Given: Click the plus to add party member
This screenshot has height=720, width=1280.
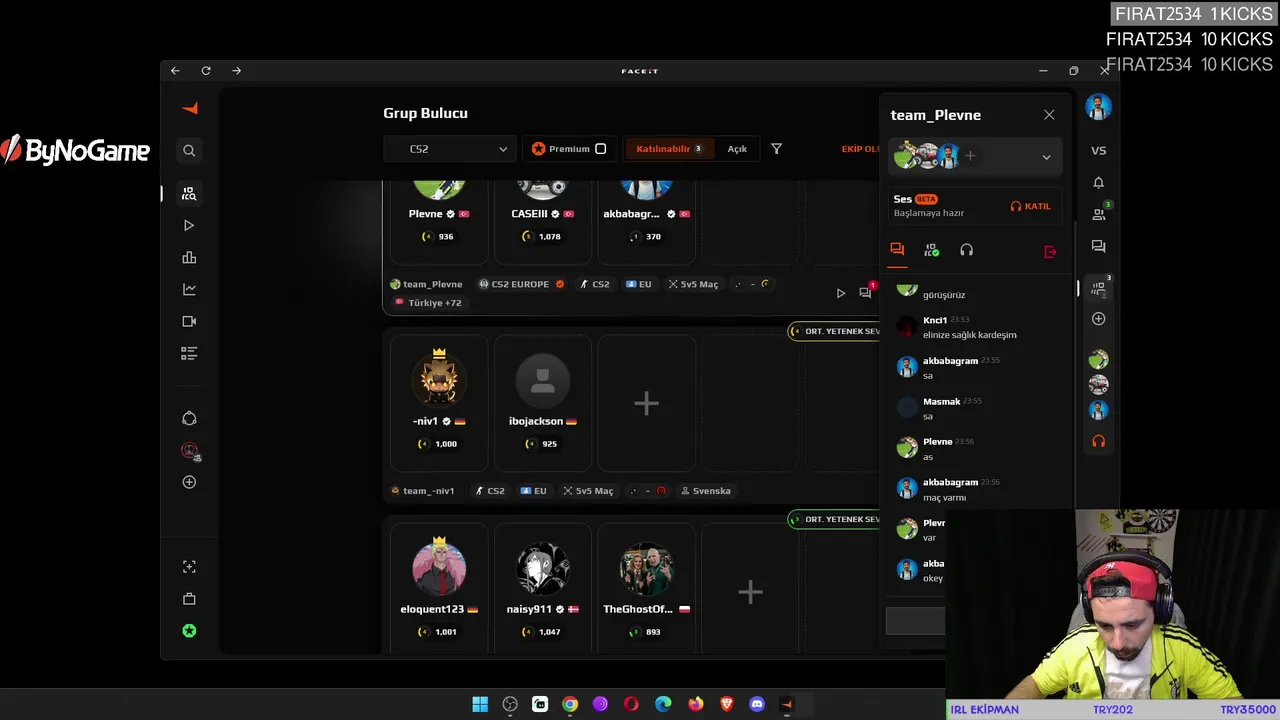Looking at the screenshot, I should pos(970,156).
